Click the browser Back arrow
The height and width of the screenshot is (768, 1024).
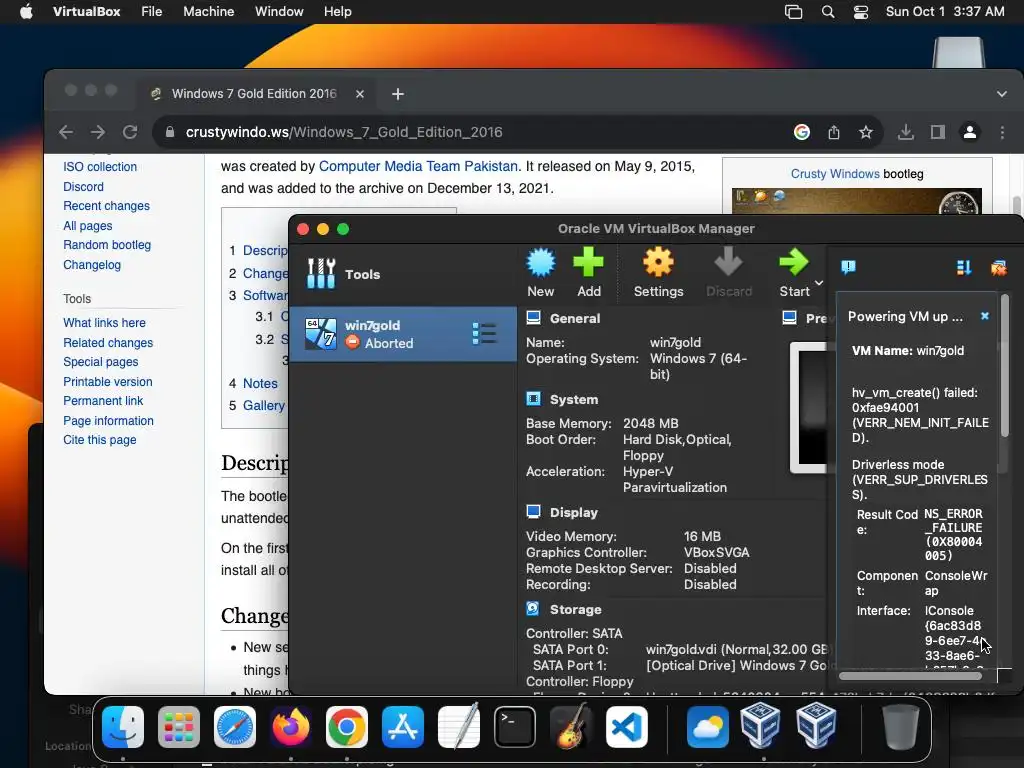point(66,132)
